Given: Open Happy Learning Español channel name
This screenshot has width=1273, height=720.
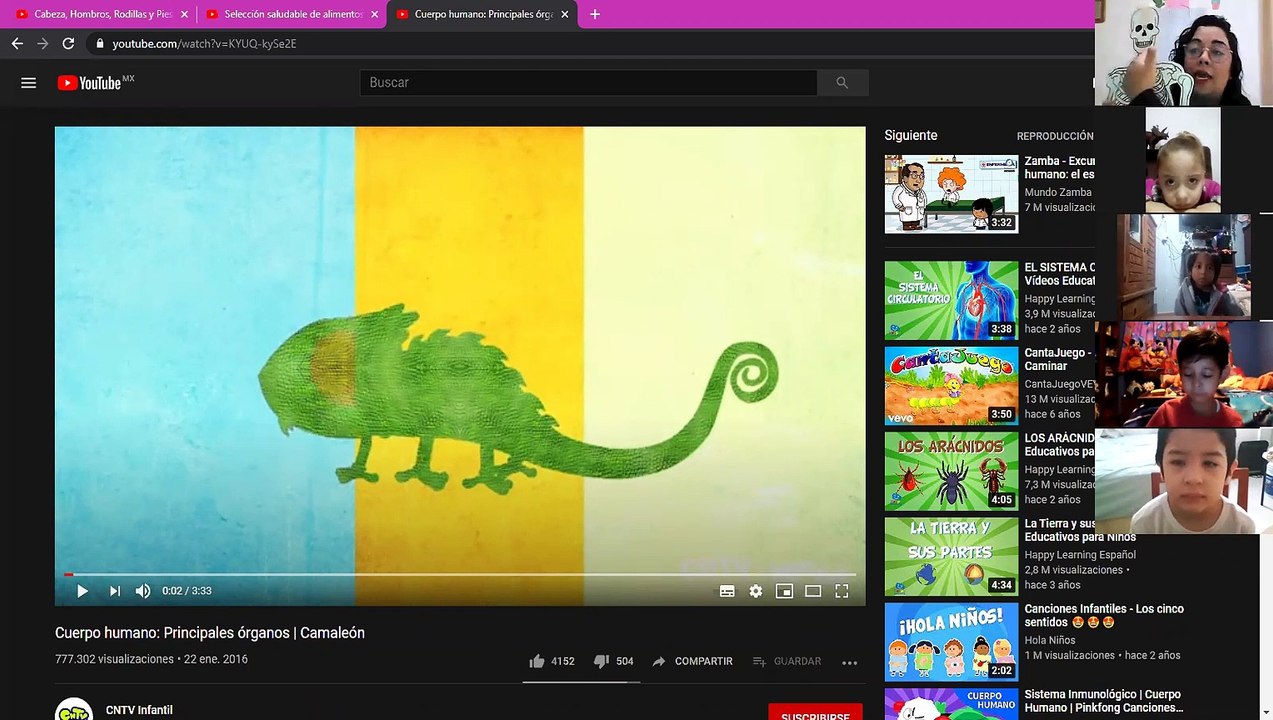Looking at the screenshot, I should (x=1080, y=555).
